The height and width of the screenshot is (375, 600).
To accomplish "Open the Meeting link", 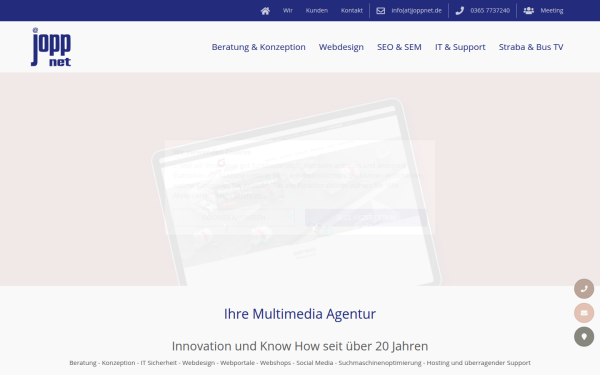I will pos(552,11).
